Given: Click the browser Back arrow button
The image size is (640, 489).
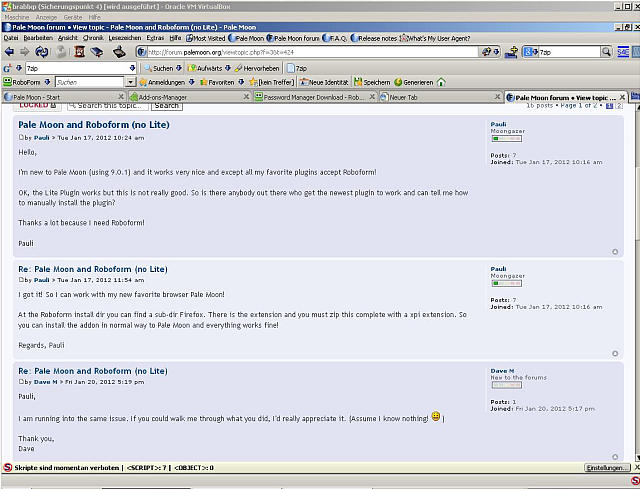Looking at the screenshot, I should coord(9,52).
